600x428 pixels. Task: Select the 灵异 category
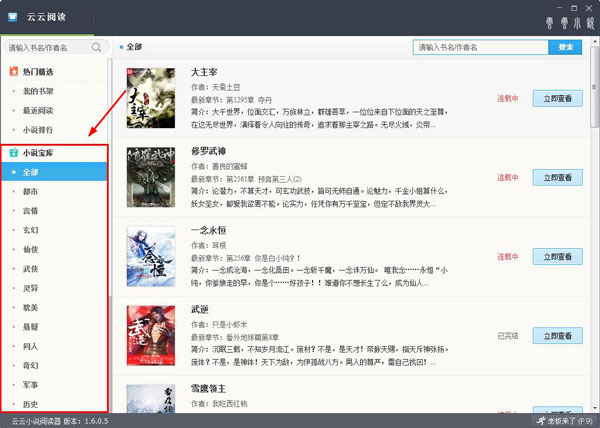[31, 288]
